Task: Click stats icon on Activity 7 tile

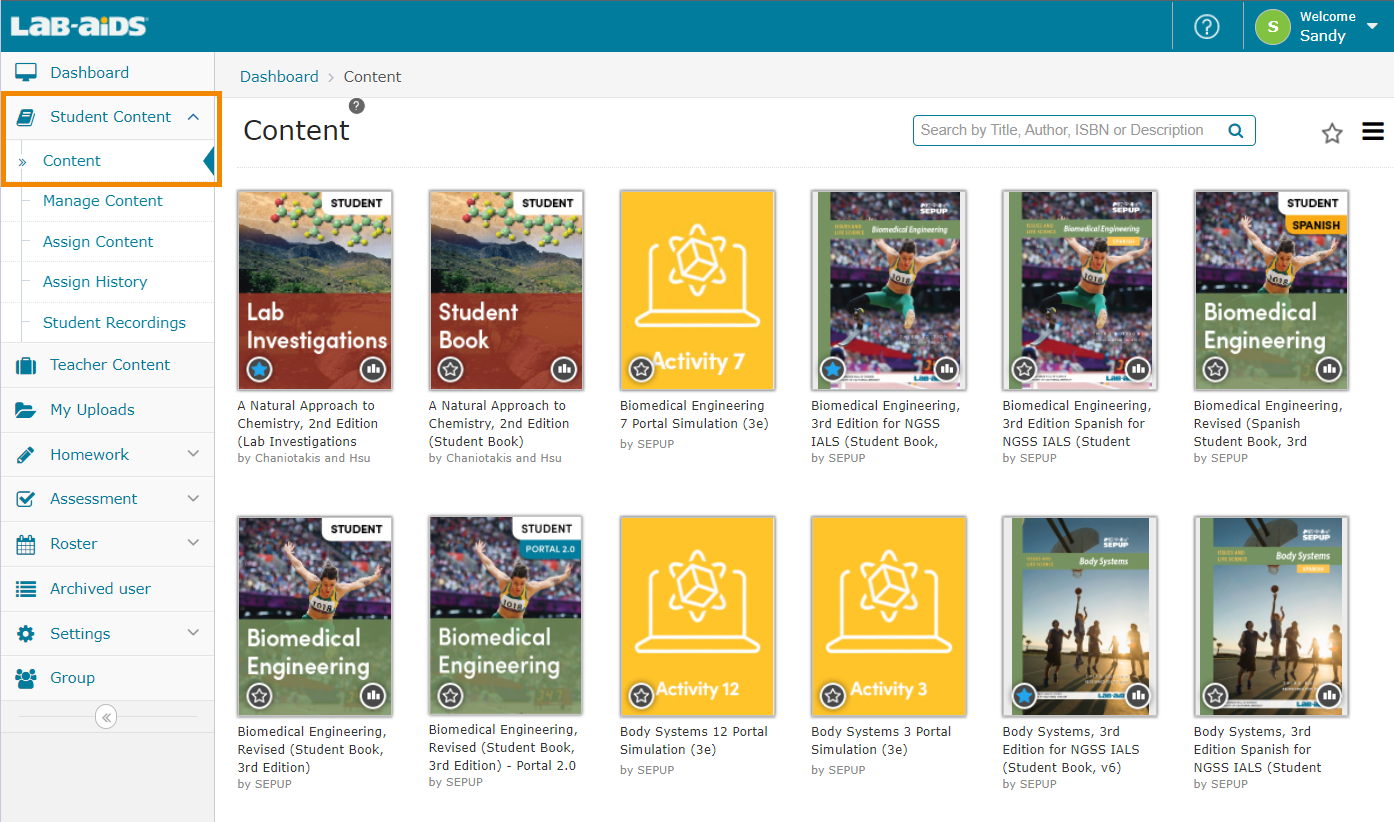Action: (x=756, y=370)
